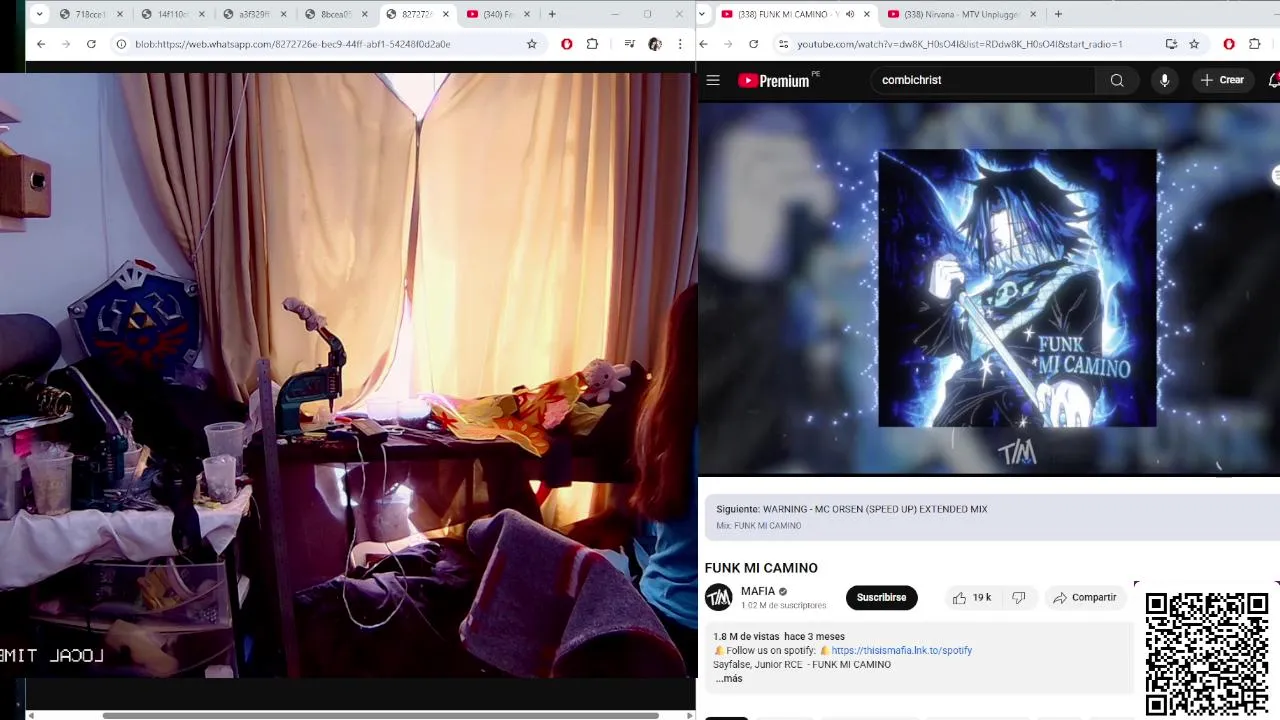1280x720 pixels.
Task: Click the Crear button
Action: point(1222,80)
